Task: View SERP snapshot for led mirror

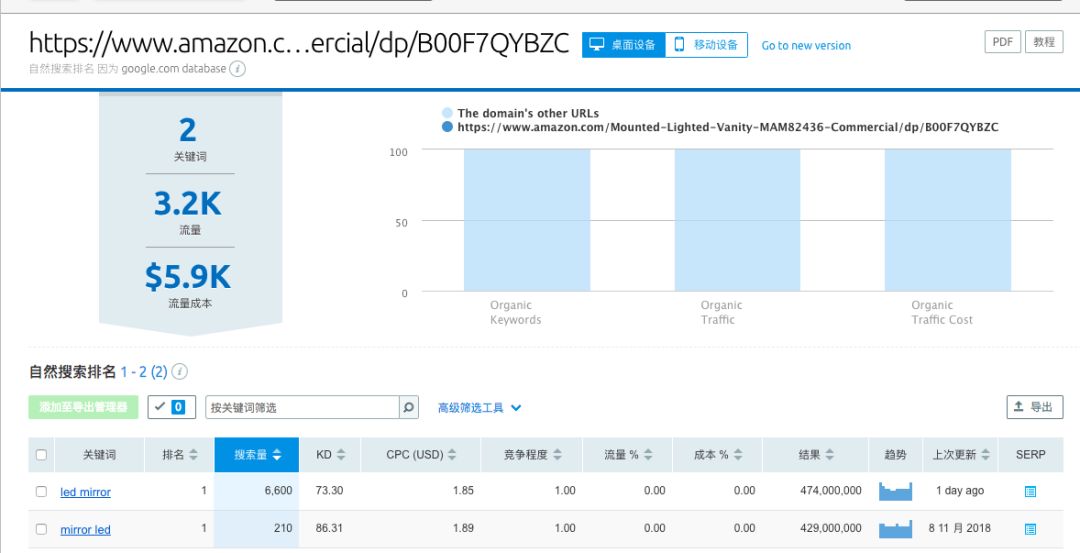Action: pyautogui.click(x=1030, y=491)
